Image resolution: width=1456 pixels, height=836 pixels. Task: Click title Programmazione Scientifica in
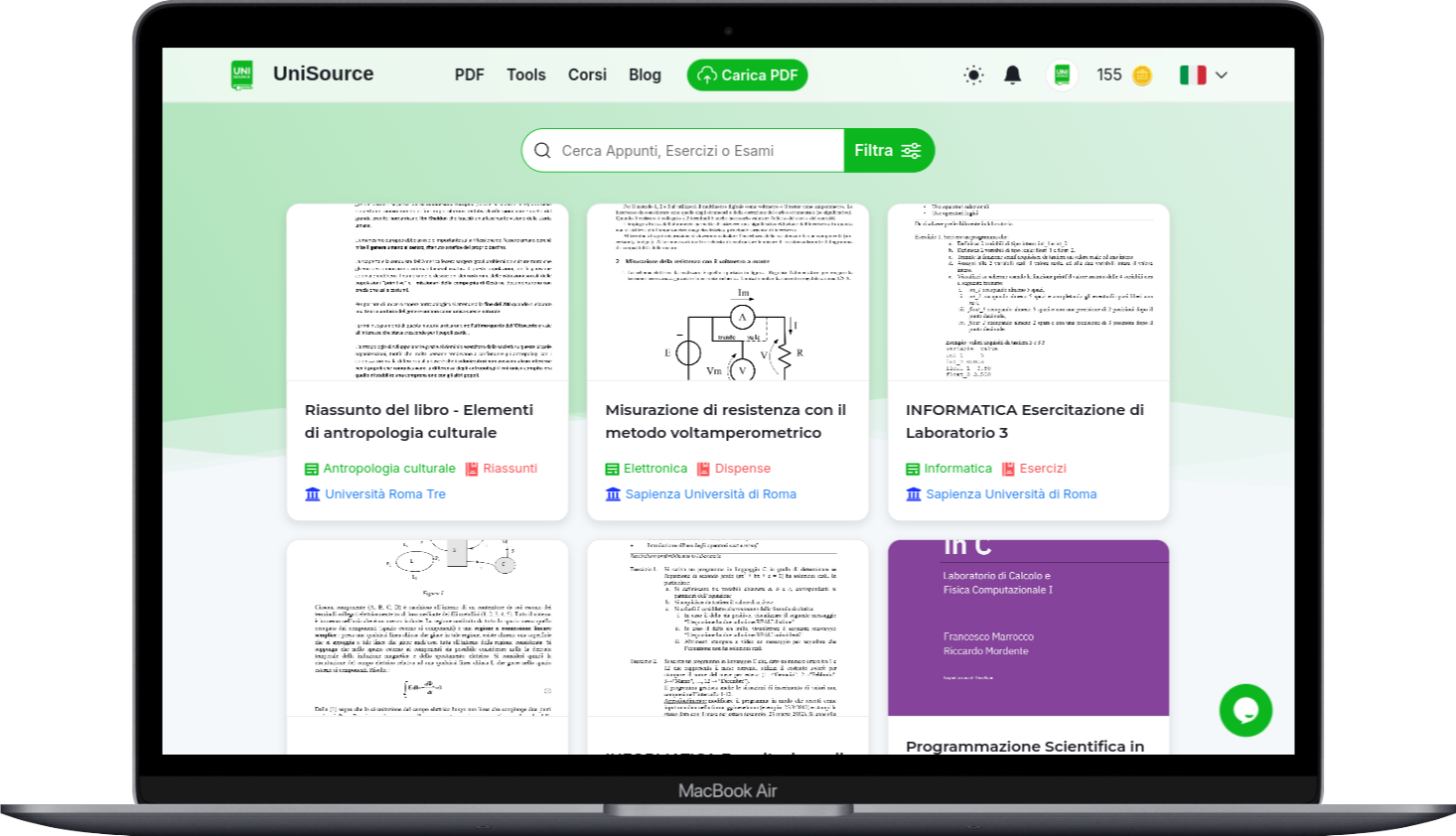(1025, 747)
